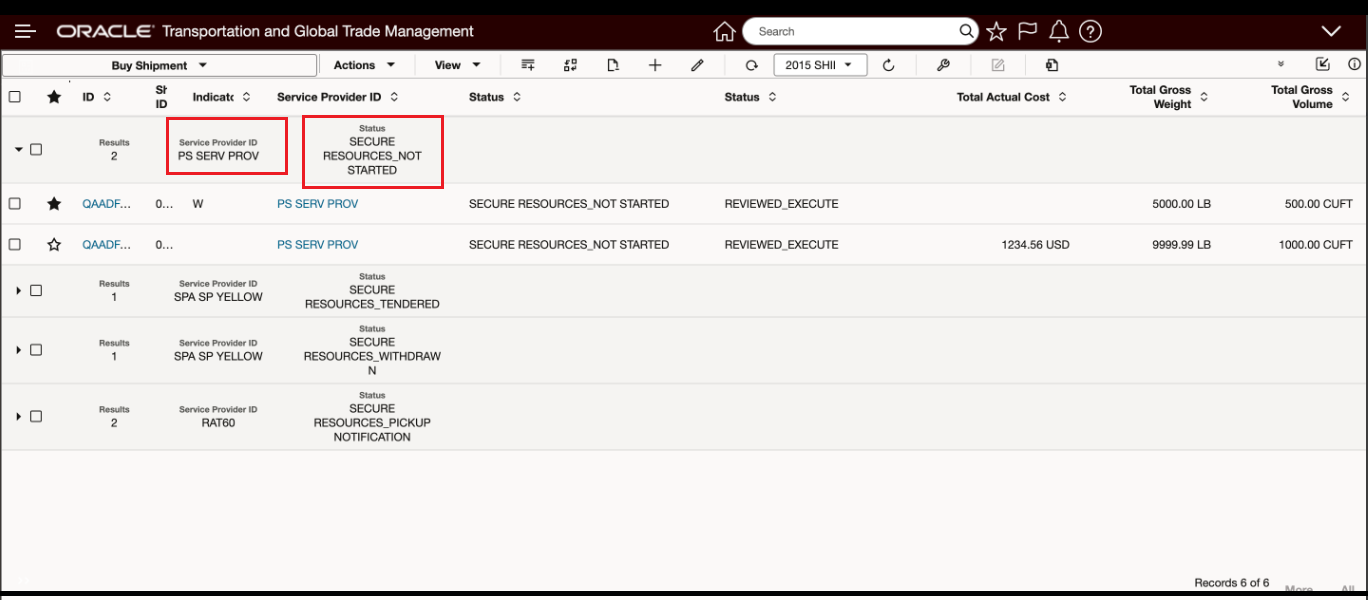Image resolution: width=1368 pixels, height=600 pixels.
Task: Sort by Service Provider ID column
Action: pos(394,97)
